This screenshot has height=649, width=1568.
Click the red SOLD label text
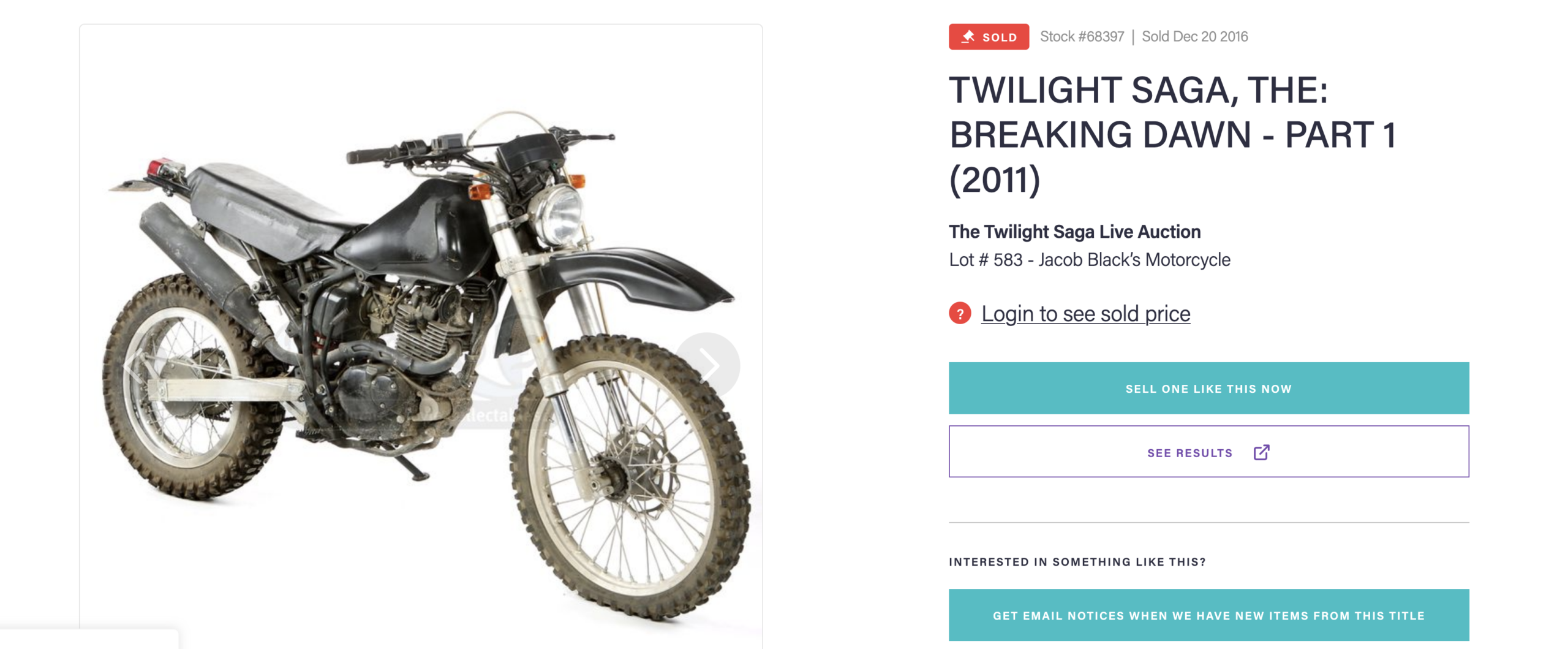click(x=999, y=37)
